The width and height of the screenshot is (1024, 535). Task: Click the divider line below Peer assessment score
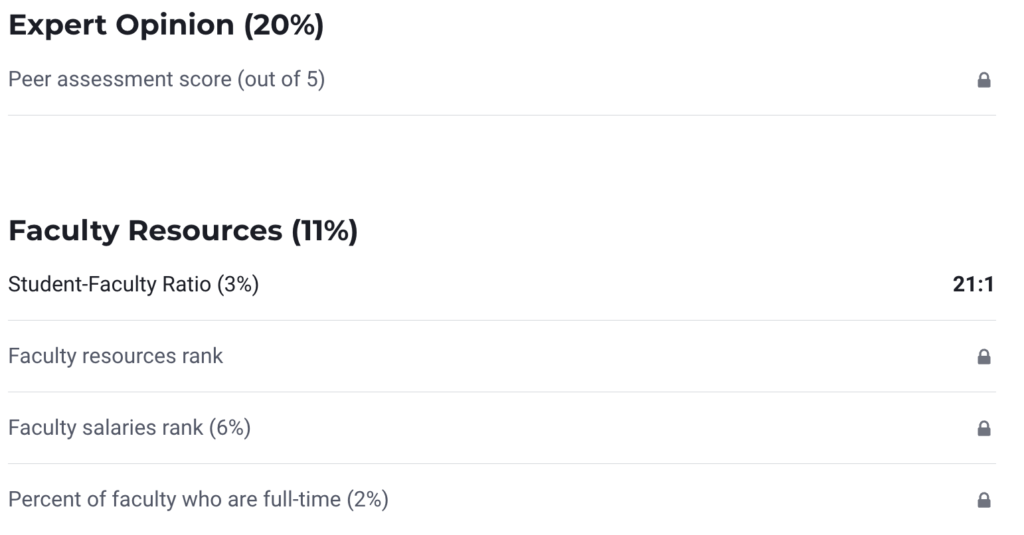point(500,116)
